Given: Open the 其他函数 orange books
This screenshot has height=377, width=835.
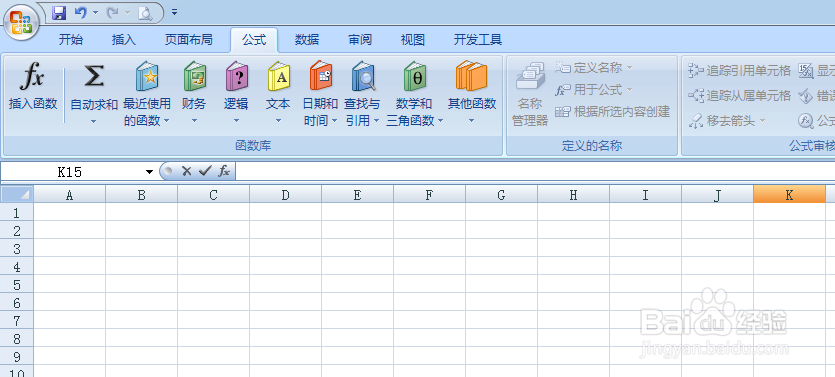Looking at the screenshot, I should 471,76.
